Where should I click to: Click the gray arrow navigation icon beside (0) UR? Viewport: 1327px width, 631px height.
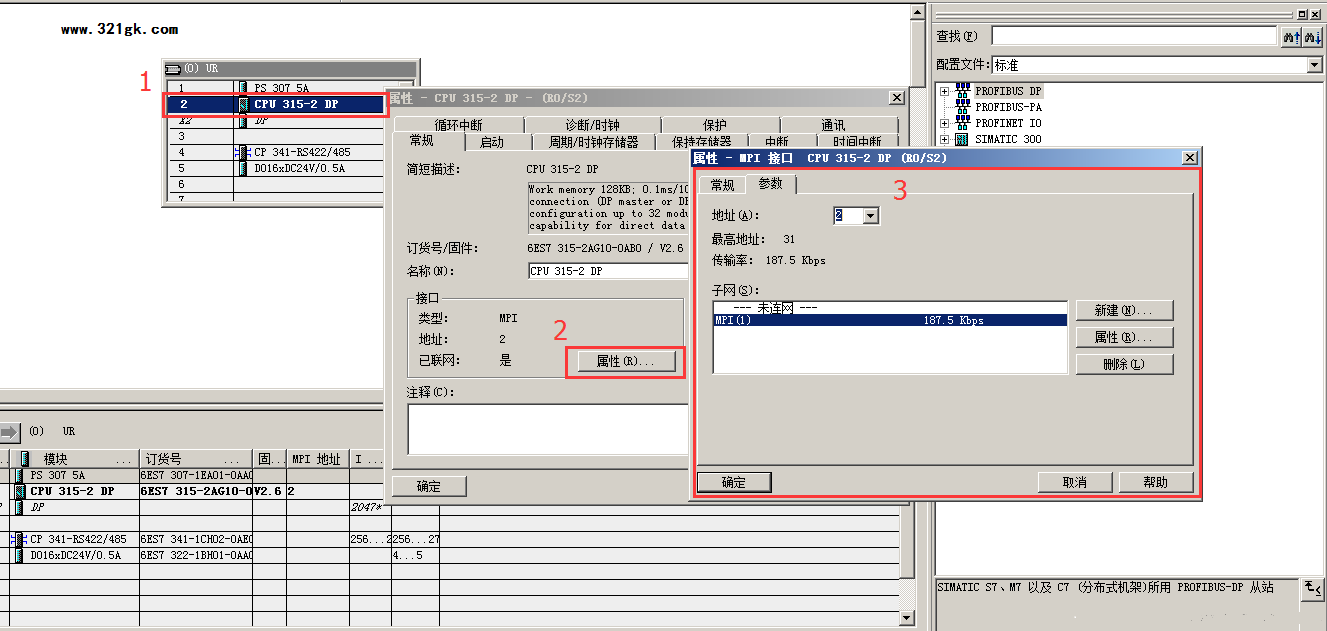click(x=9, y=432)
